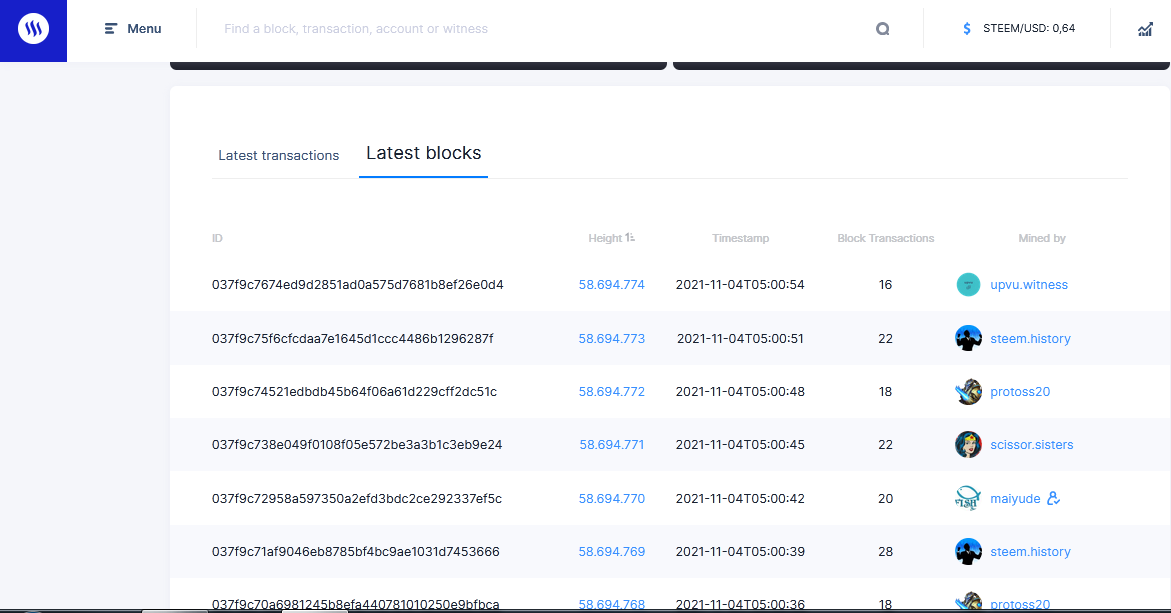Click transaction count 20 in maiyude block
Screen dimensions: 1171x613
click(886, 498)
